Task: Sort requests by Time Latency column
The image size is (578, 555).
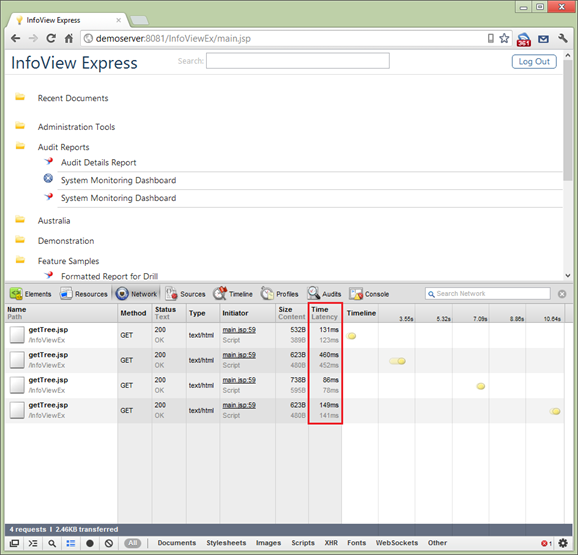Action: (x=325, y=313)
